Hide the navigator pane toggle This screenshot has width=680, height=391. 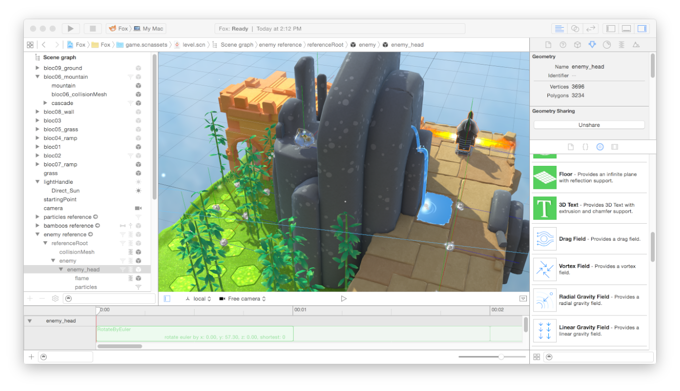611,29
